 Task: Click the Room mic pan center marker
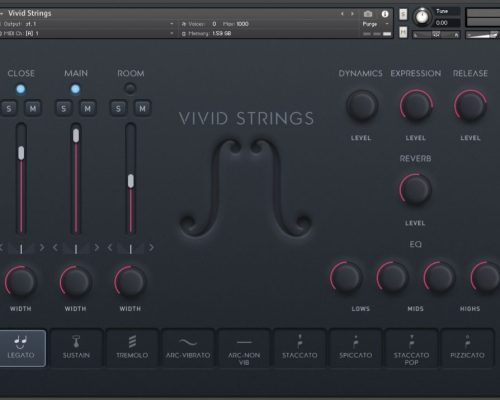[130, 249]
